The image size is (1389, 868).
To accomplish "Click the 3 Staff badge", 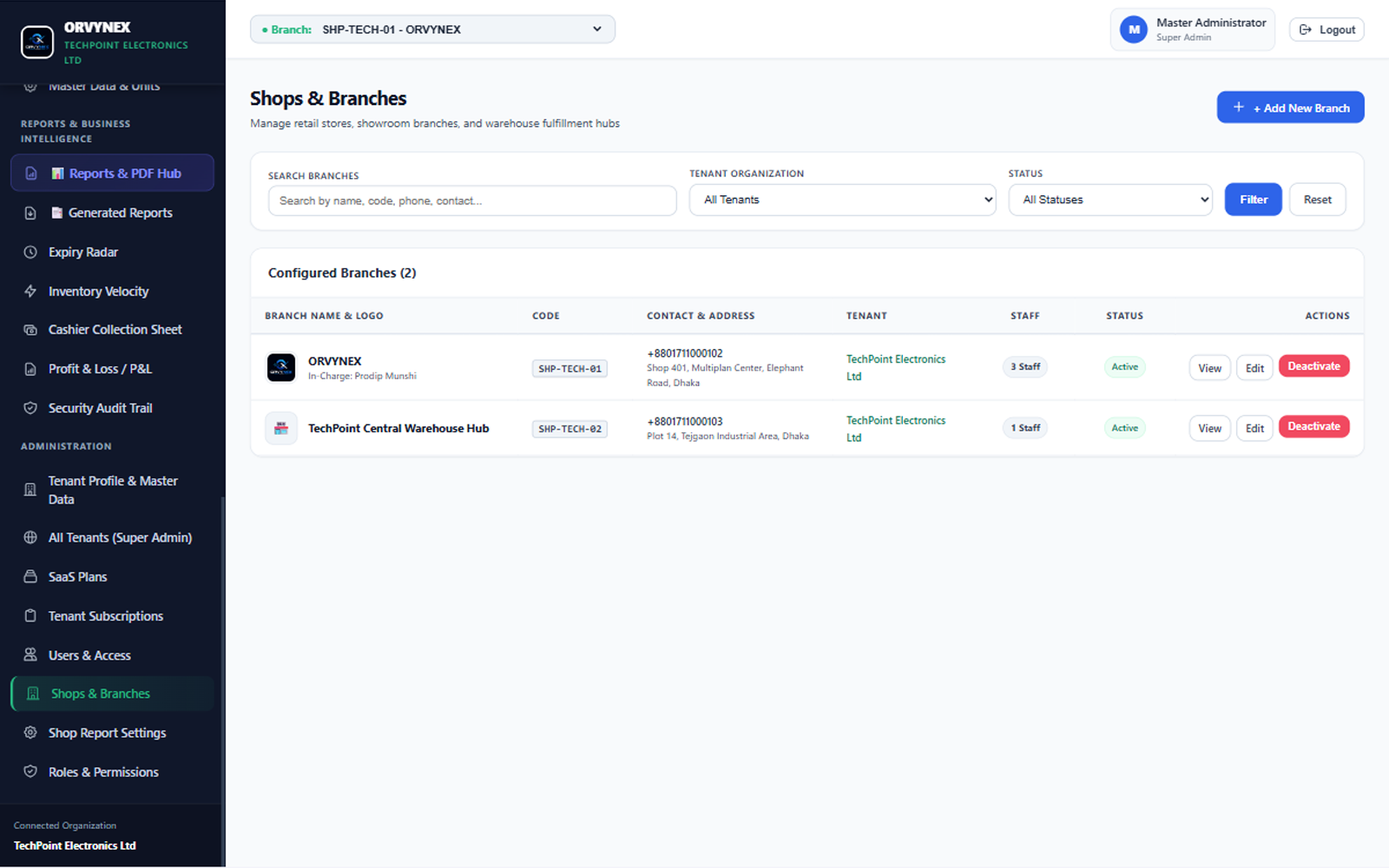I will click(x=1025, y=367).
